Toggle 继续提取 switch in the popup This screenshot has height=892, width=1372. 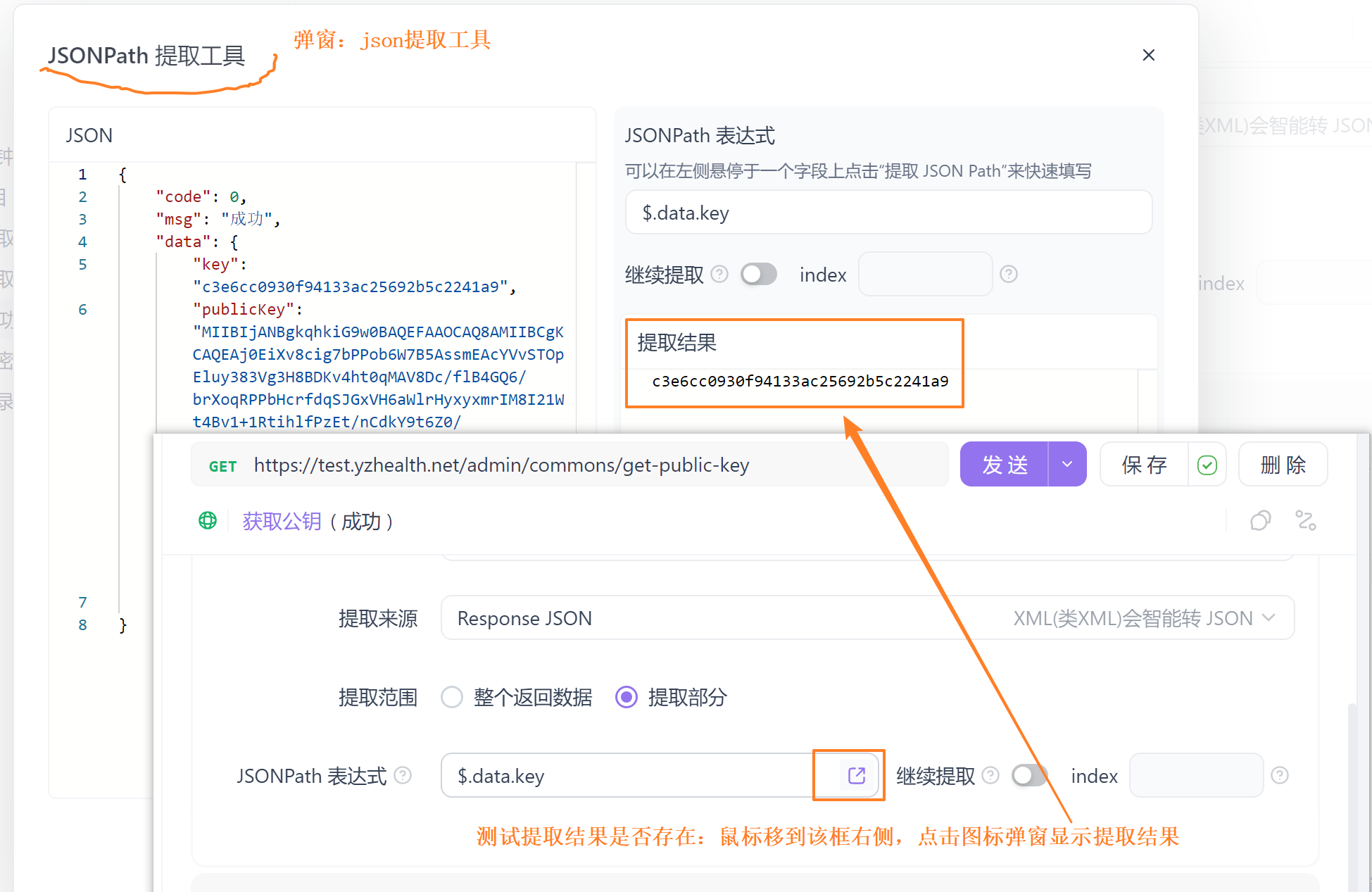[x=759, y=274]
